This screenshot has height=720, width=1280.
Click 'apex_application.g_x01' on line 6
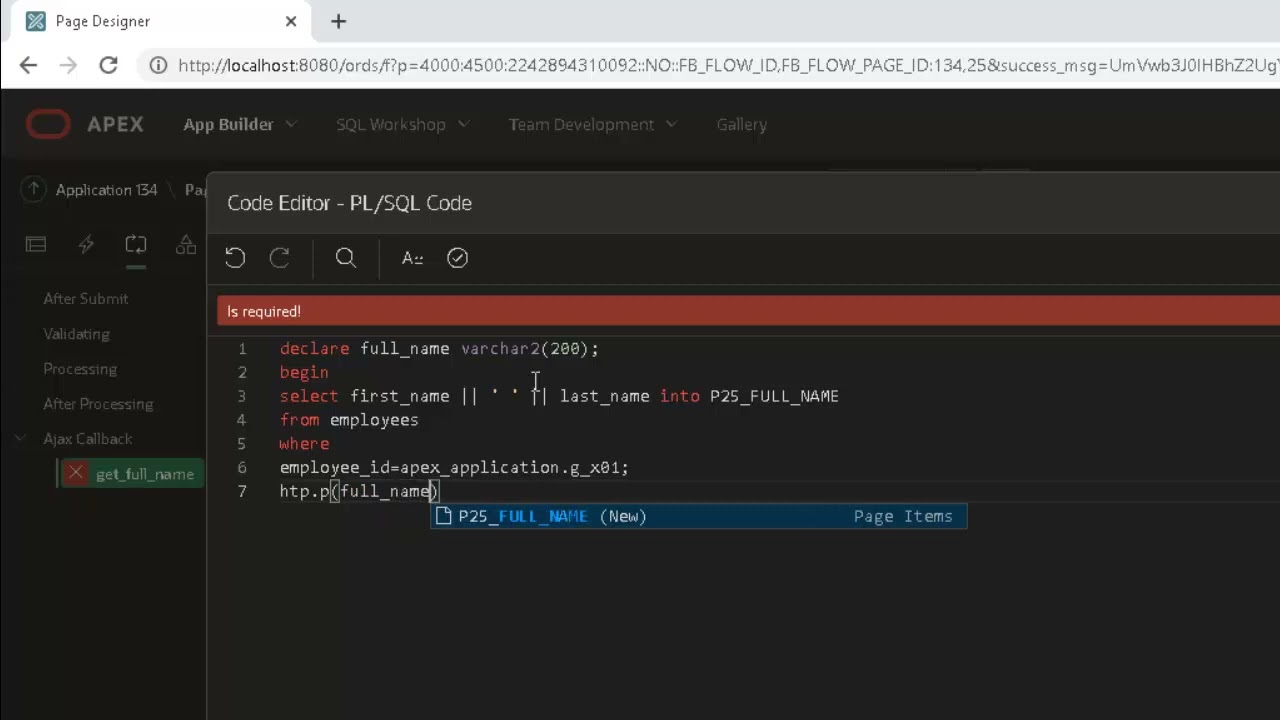pos(509,467)
